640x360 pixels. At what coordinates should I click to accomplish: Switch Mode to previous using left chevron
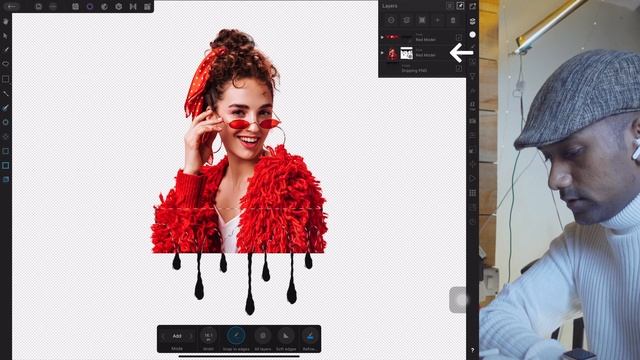163,336
